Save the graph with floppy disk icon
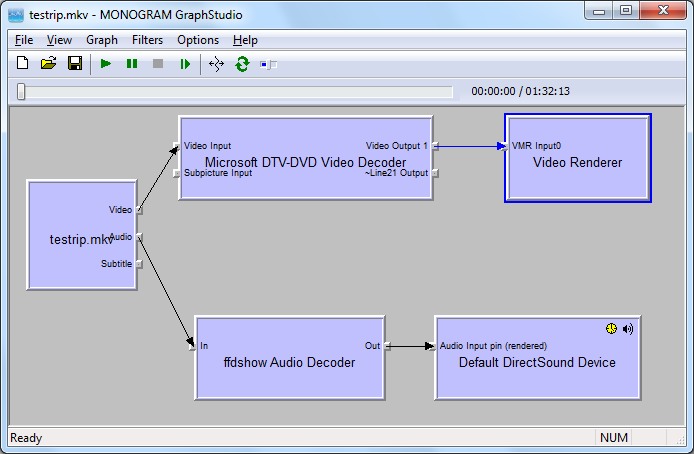 pos(74,64)
